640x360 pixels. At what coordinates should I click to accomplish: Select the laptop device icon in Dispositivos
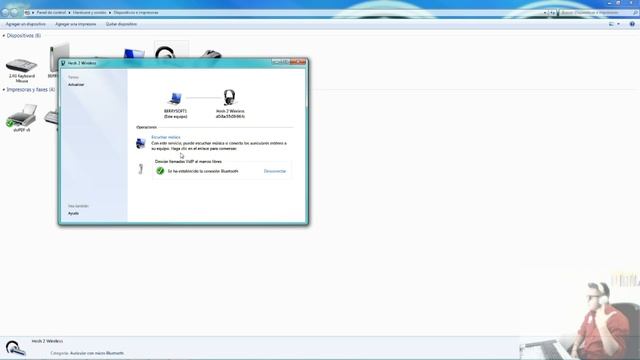[134, 53]
